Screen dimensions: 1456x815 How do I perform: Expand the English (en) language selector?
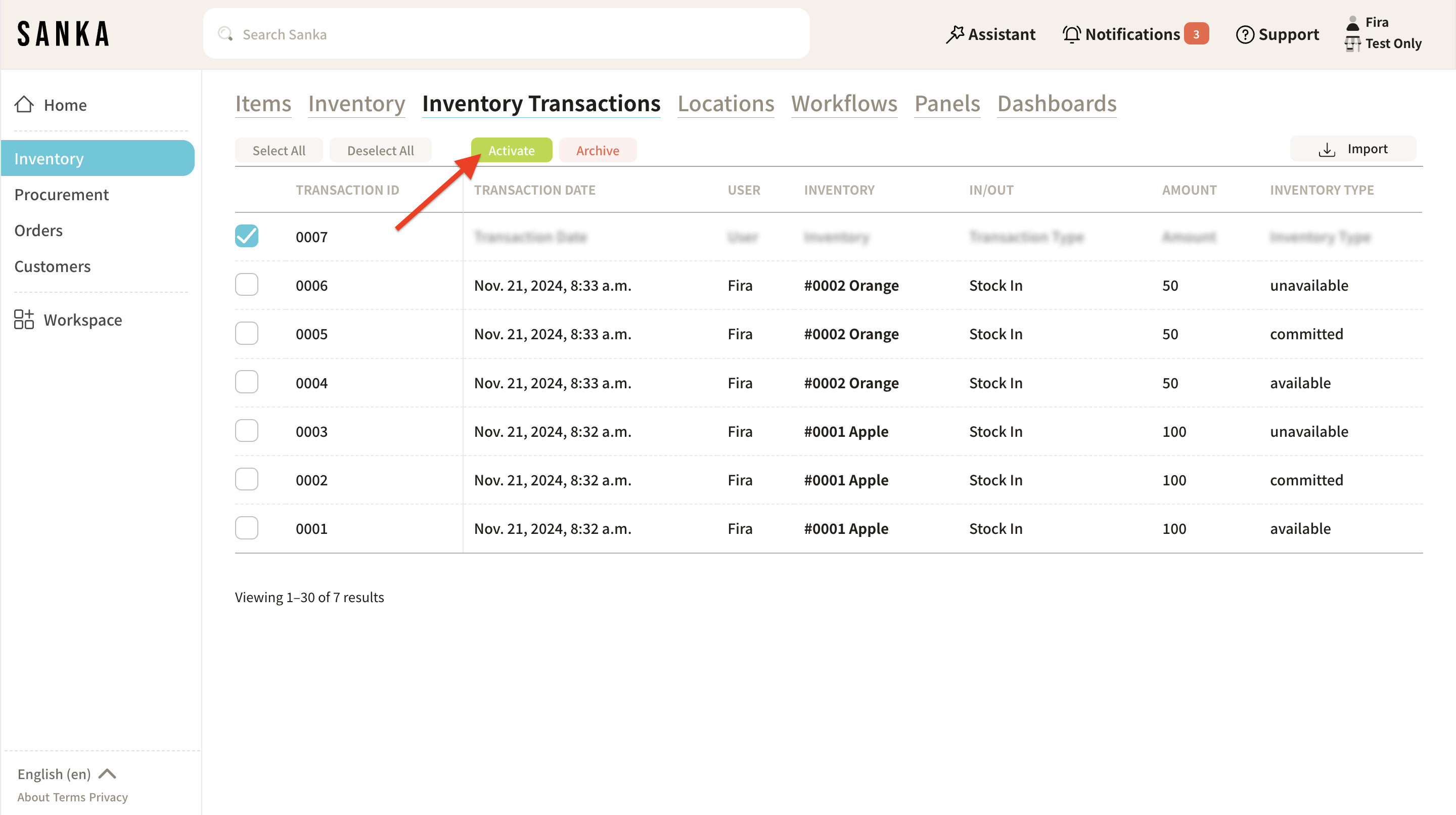(67, 774)
